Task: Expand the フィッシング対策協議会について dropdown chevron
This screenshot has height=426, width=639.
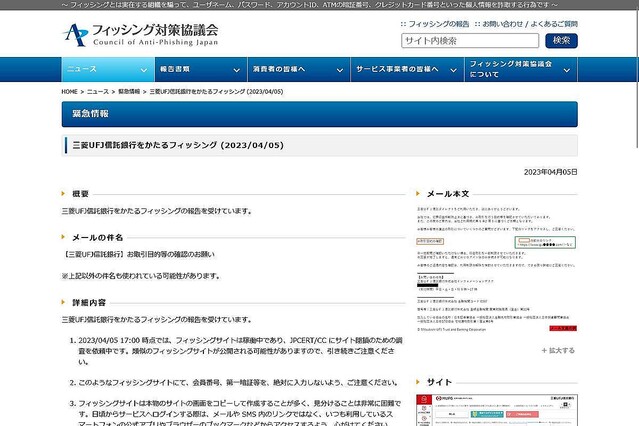Action: point(566,70)
